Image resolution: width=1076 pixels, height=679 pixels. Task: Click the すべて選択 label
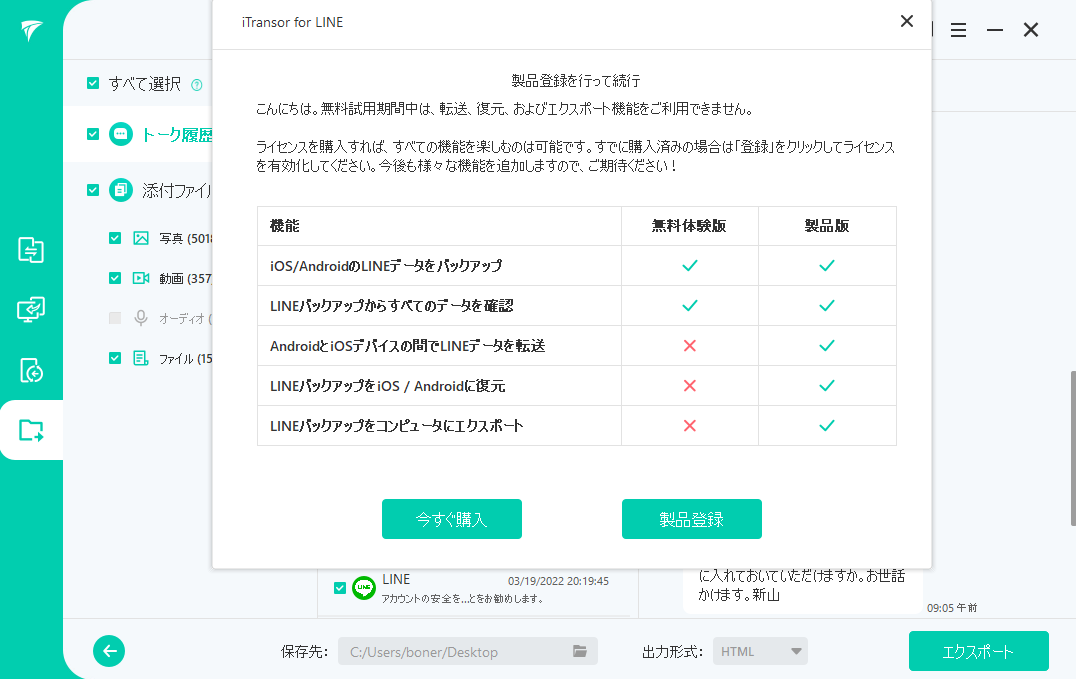tap(145, 84)
